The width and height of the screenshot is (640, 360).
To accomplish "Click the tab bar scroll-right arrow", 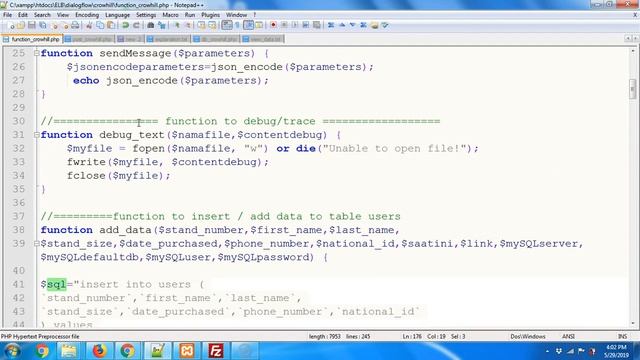I will [635, 39].
